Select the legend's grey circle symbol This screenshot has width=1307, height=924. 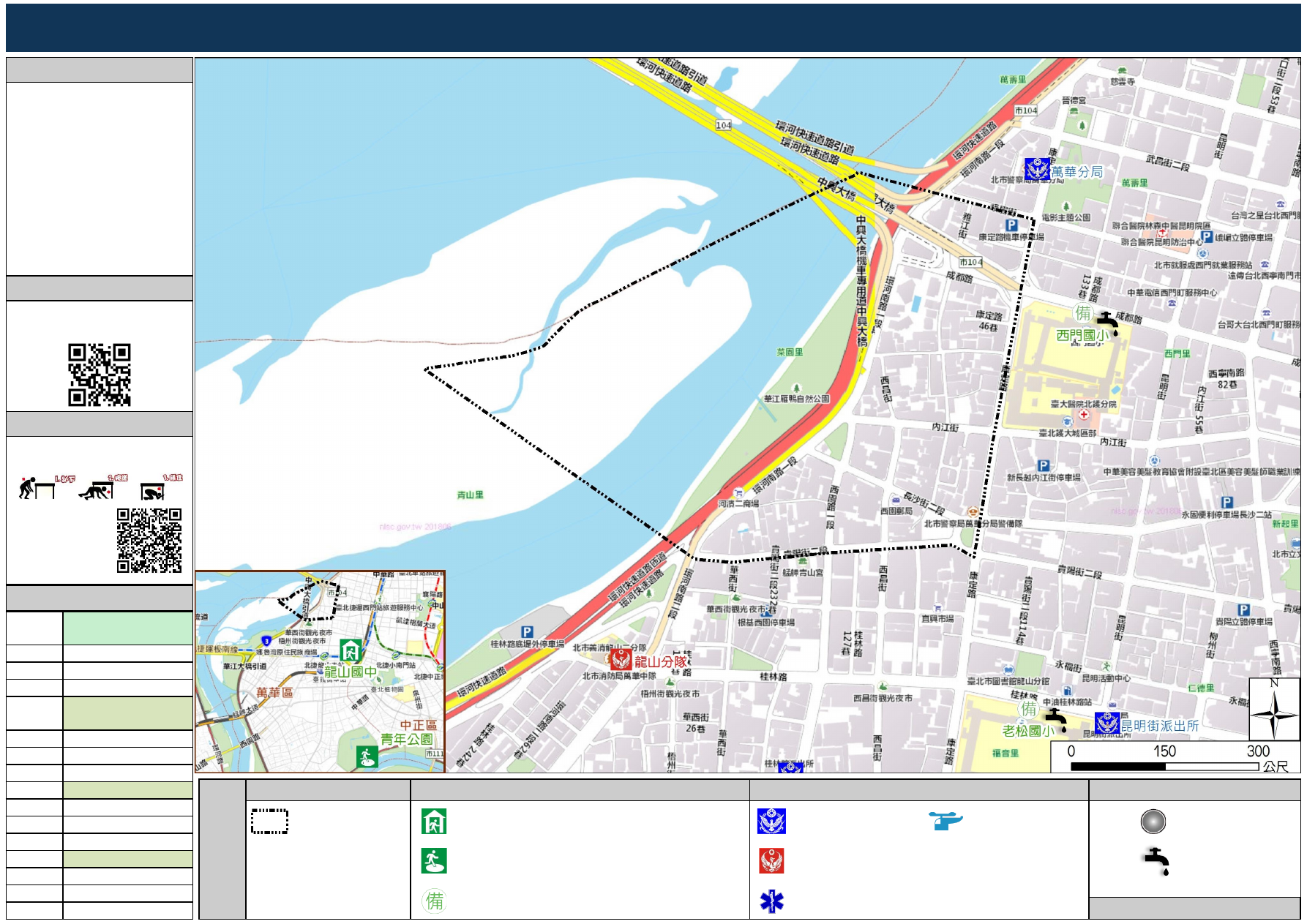[1153, 822]
